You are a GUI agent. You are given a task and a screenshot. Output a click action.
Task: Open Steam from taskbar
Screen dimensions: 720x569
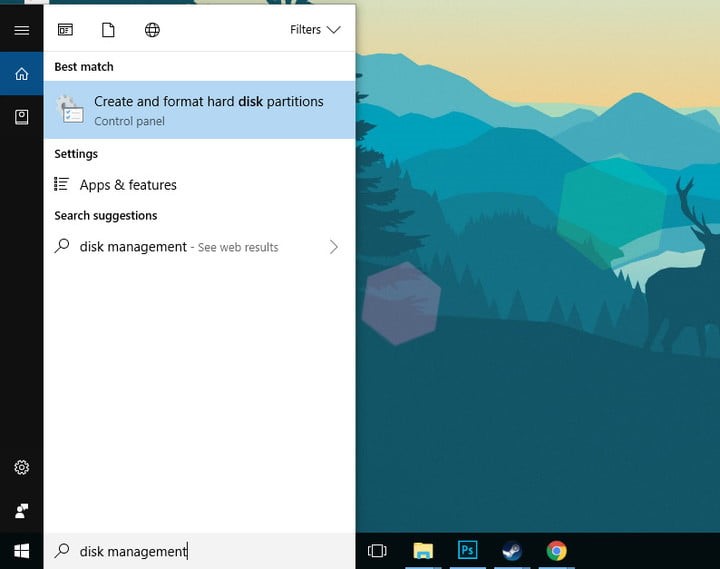(512, 551)
